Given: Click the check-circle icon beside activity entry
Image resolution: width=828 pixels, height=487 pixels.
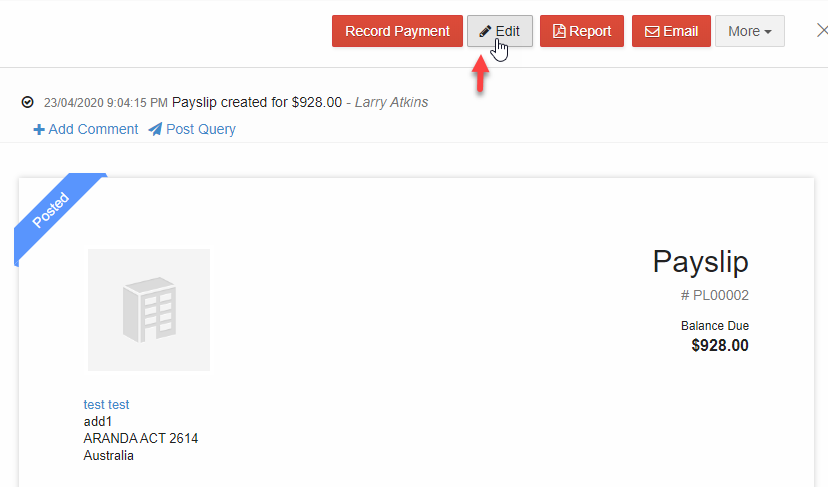Looking at the screenshot, I should (27, 102).
